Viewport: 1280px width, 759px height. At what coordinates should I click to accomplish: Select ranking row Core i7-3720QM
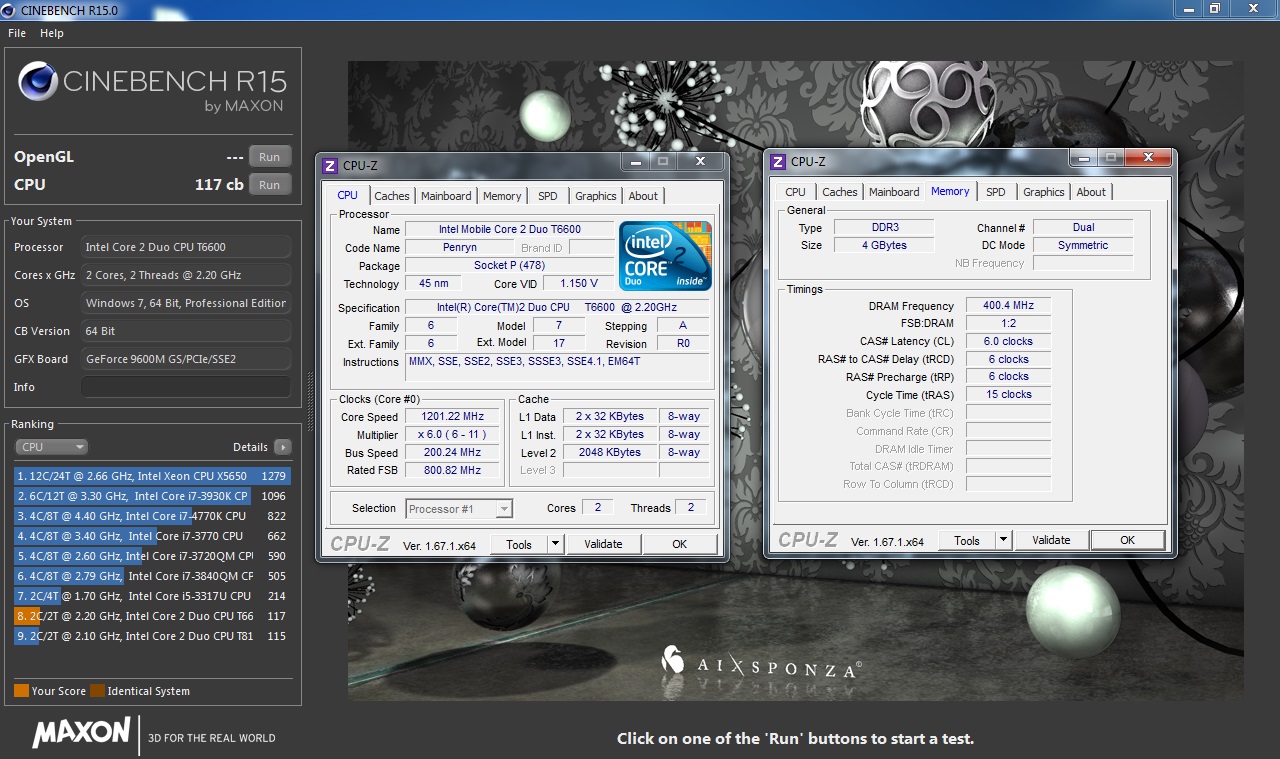coord(152,556)
